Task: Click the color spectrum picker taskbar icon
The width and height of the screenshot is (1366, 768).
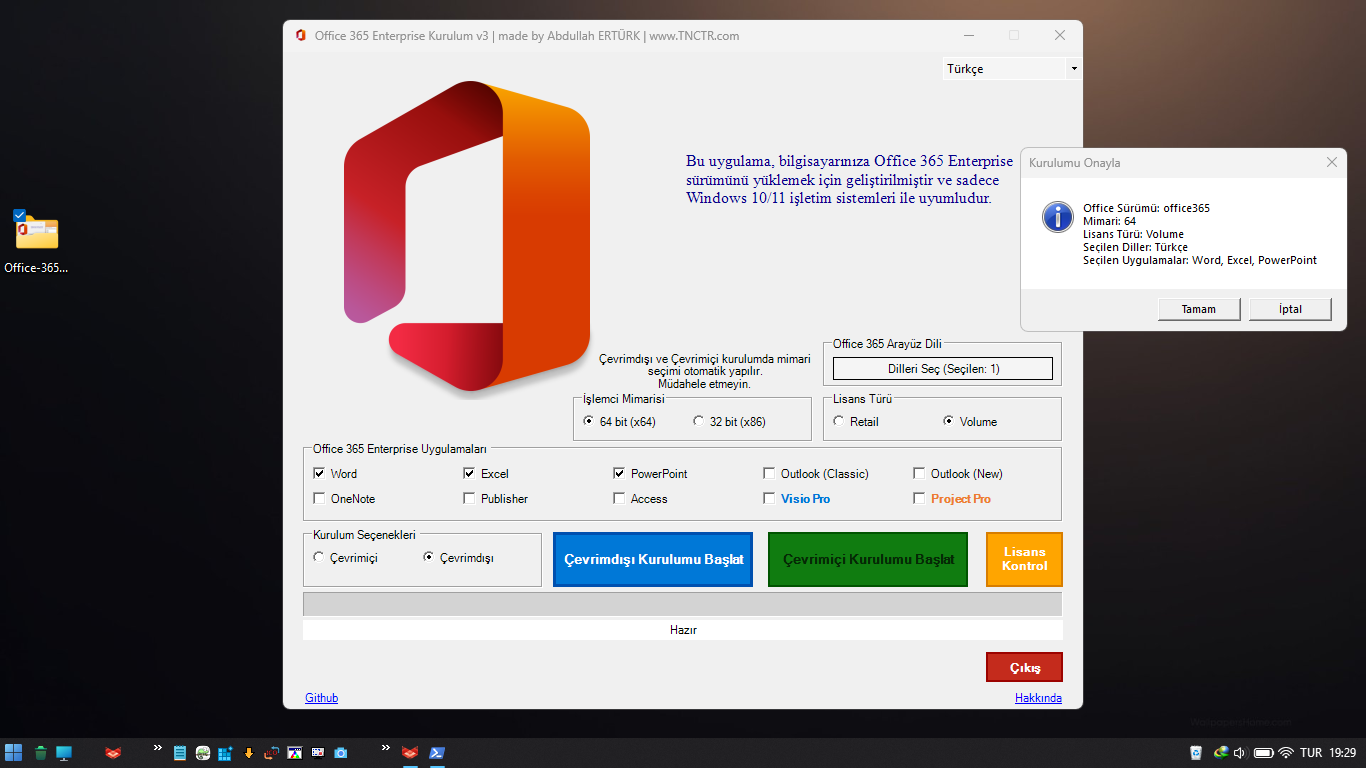Action: point(295,753)
